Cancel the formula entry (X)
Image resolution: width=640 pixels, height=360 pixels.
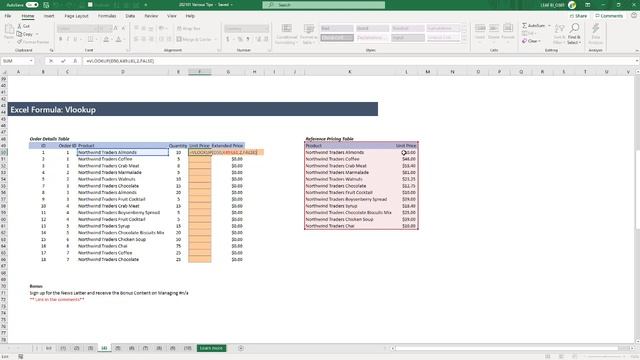pos(51,61)
